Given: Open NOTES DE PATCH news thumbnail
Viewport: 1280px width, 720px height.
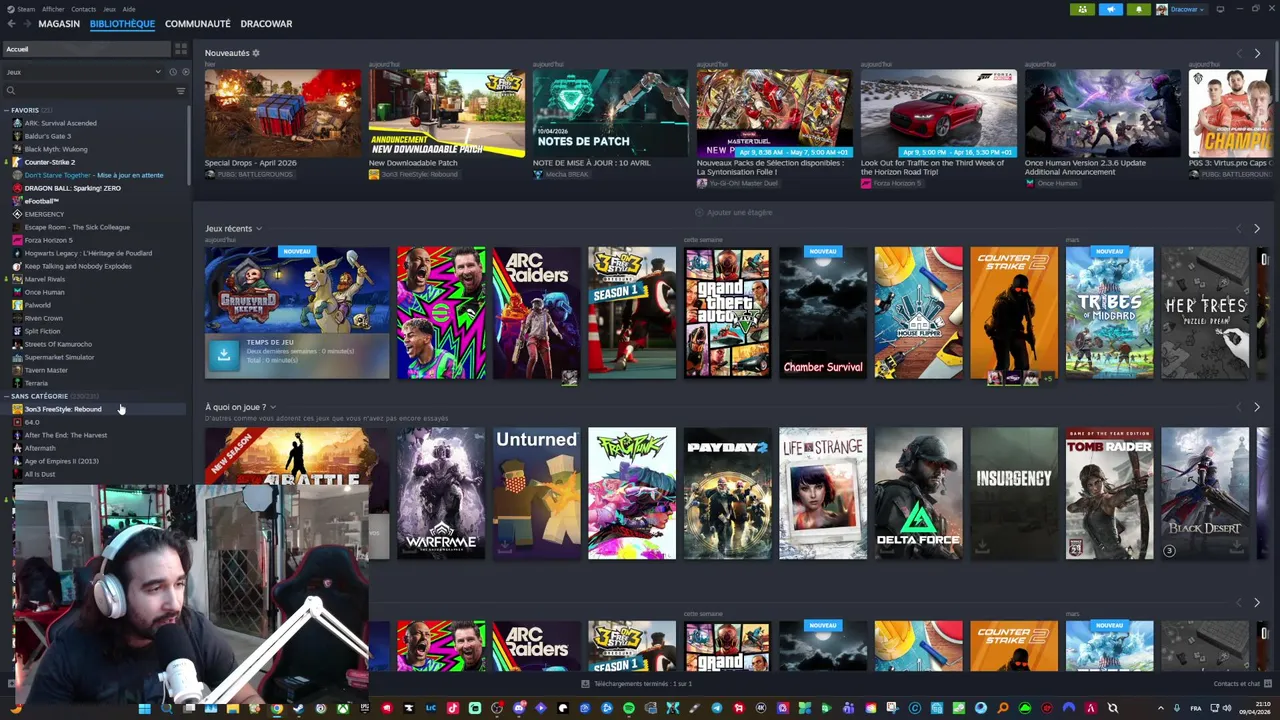Looking at the screenshot, I should tap(610, 113).
